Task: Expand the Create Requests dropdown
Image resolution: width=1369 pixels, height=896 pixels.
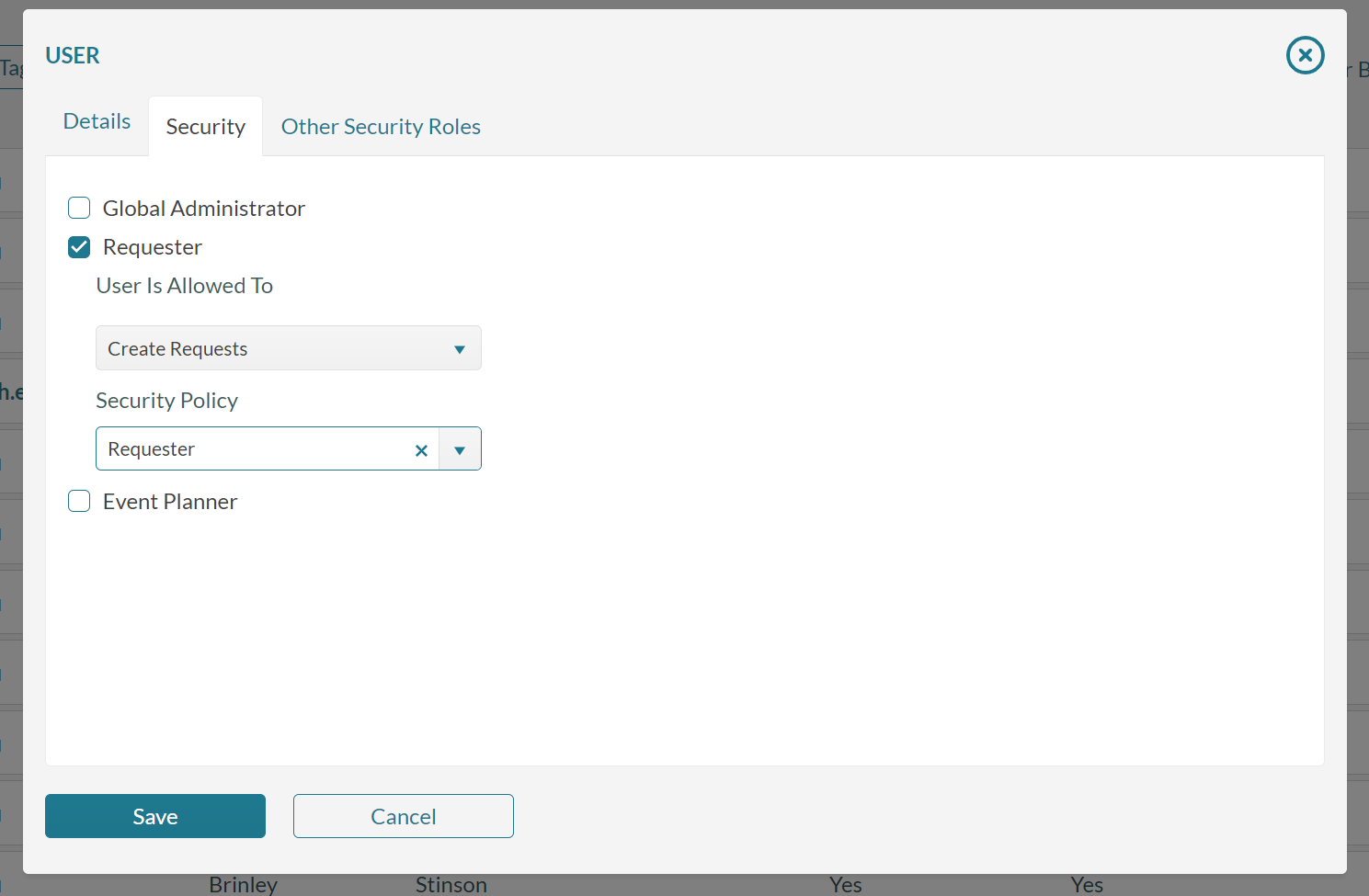Action: (289, 348)
